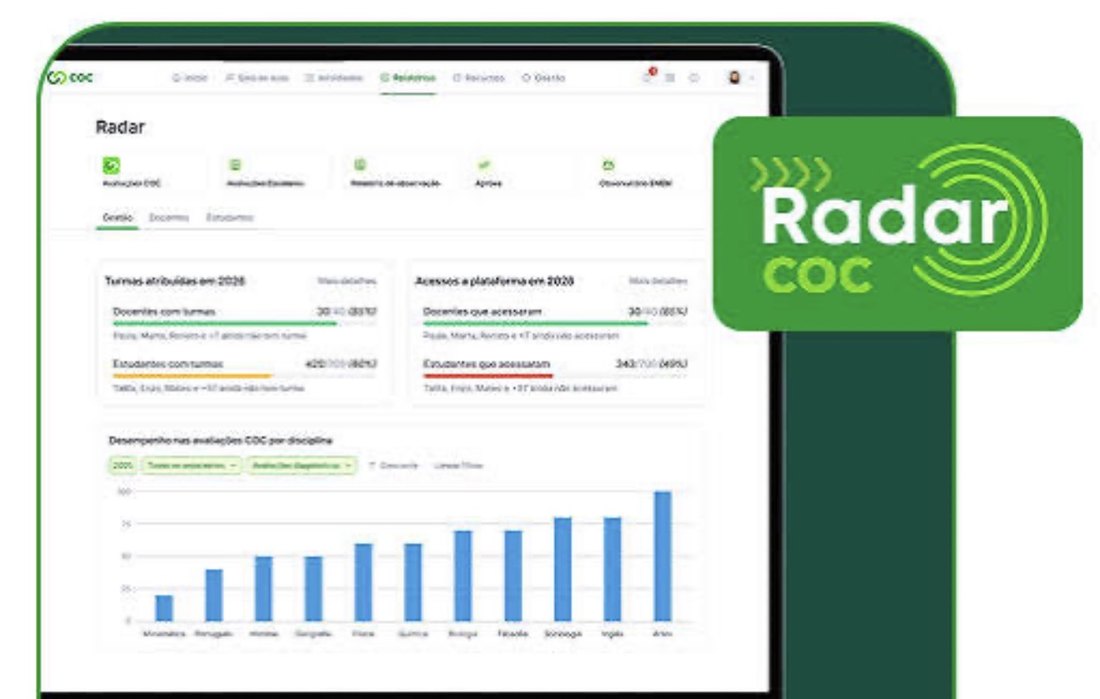This screenshot has height=699, width=1100.
Task: Click the Física bar in the chart
Action: [x=363, y=582]
